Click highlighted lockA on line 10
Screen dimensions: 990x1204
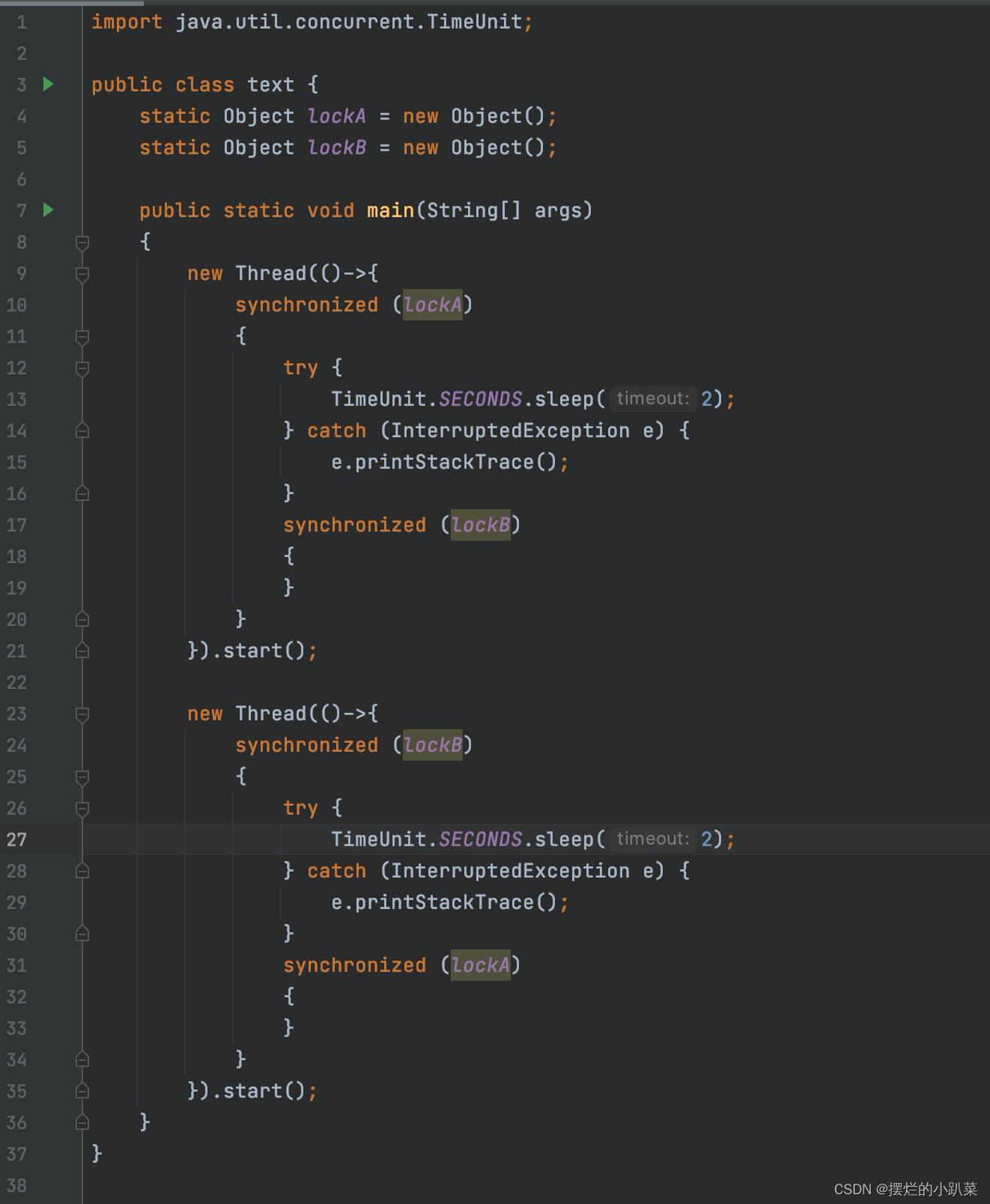tap(433, 305)
